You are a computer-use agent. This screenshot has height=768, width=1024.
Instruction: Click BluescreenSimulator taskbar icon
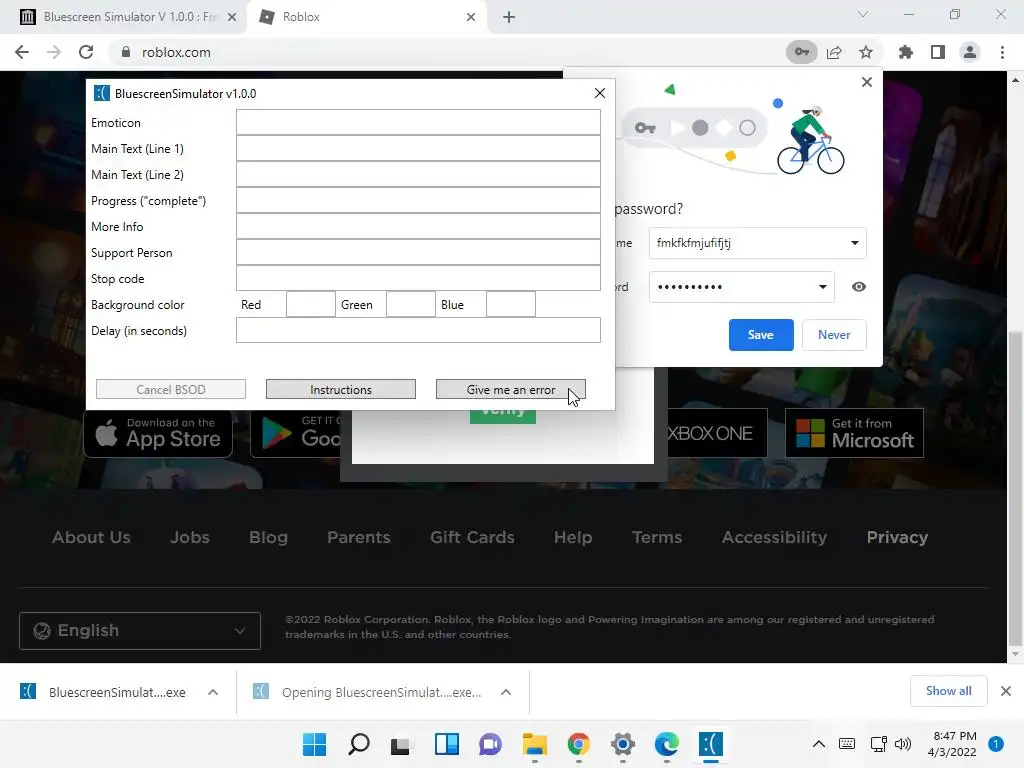pos(711,744)
